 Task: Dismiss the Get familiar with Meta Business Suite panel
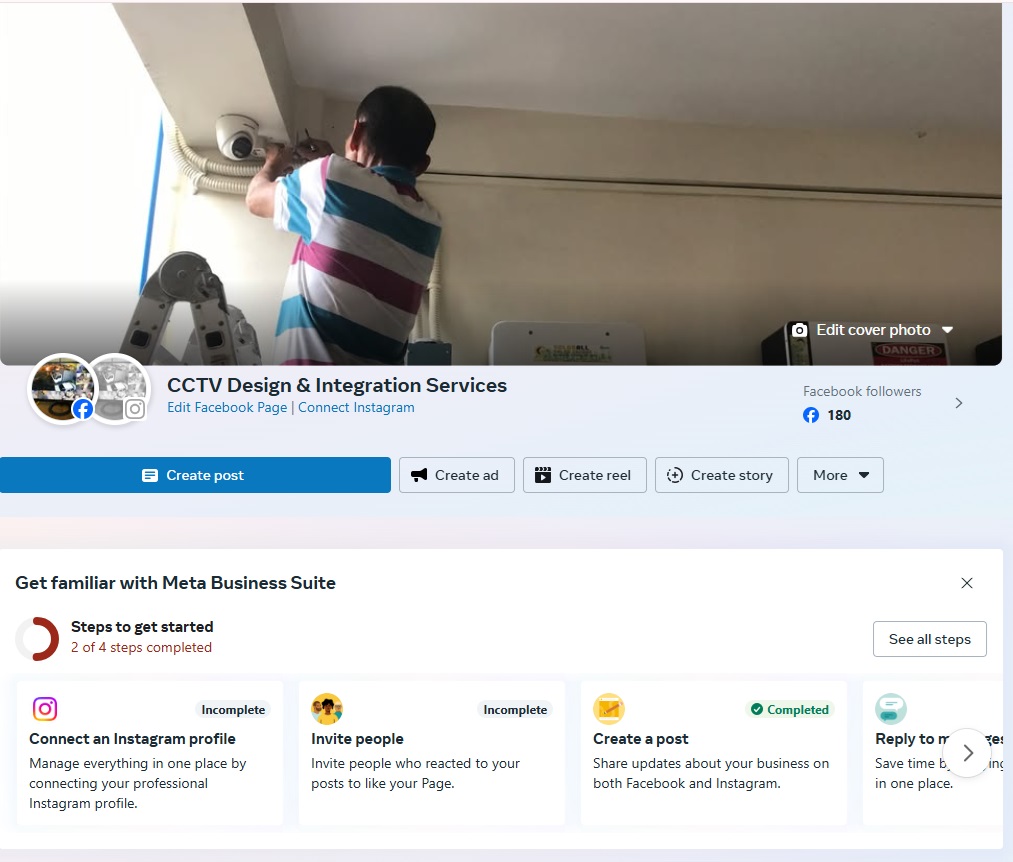coord(966,583)
